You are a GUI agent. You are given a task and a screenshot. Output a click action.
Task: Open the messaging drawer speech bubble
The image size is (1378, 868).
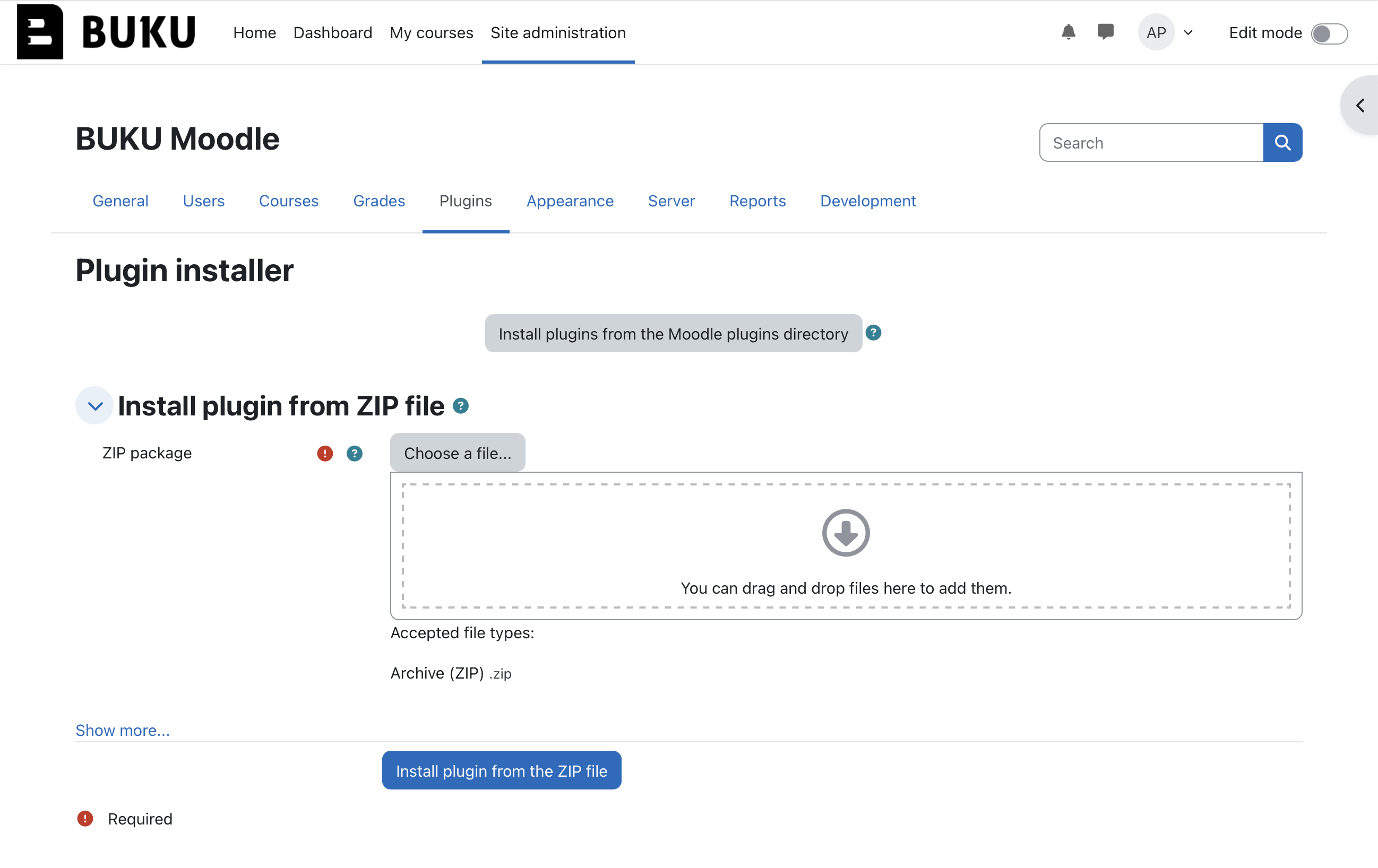coord(1105,31)
